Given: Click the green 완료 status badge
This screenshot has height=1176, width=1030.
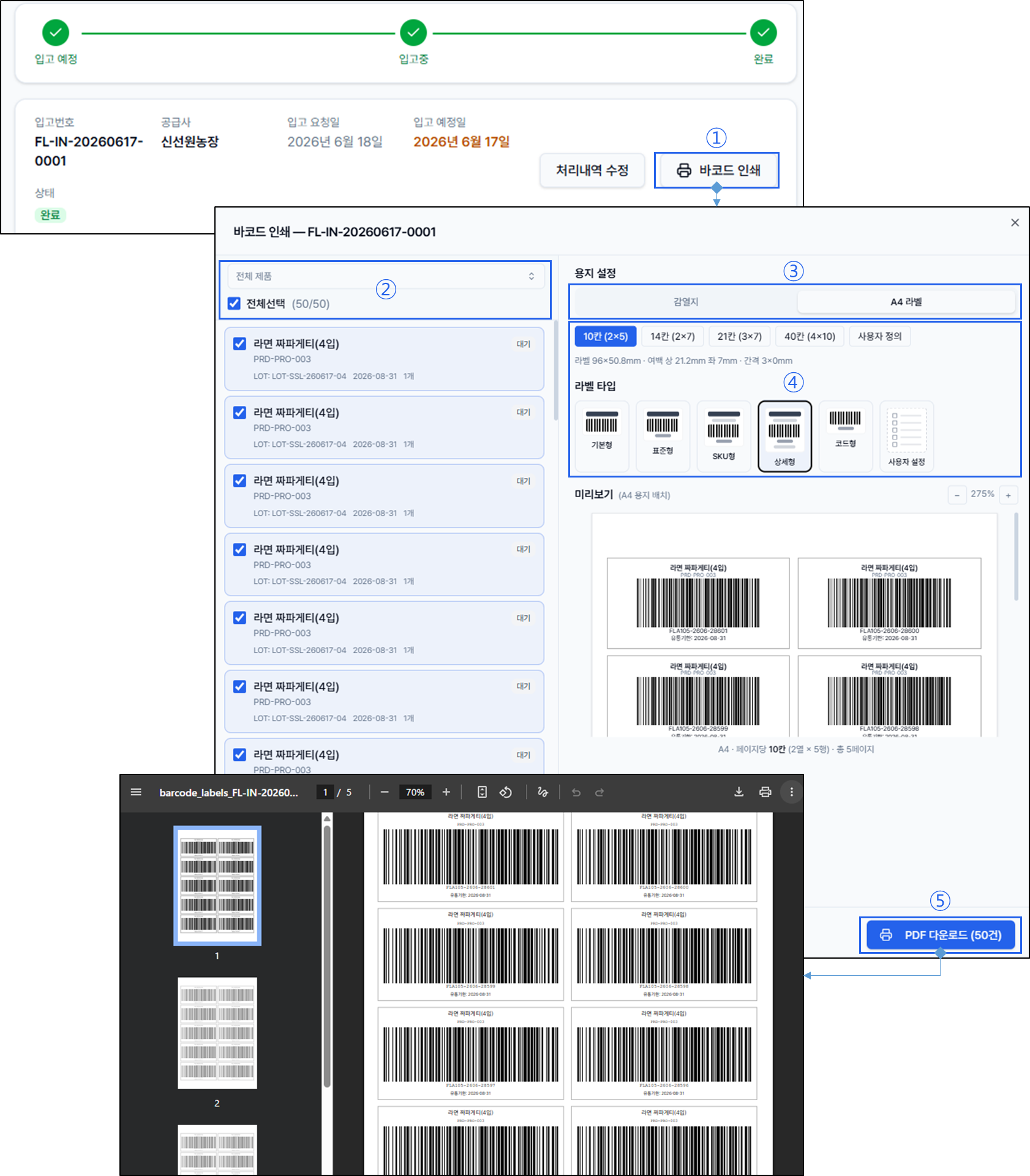Looking at the screenshot, I should 50,215.
